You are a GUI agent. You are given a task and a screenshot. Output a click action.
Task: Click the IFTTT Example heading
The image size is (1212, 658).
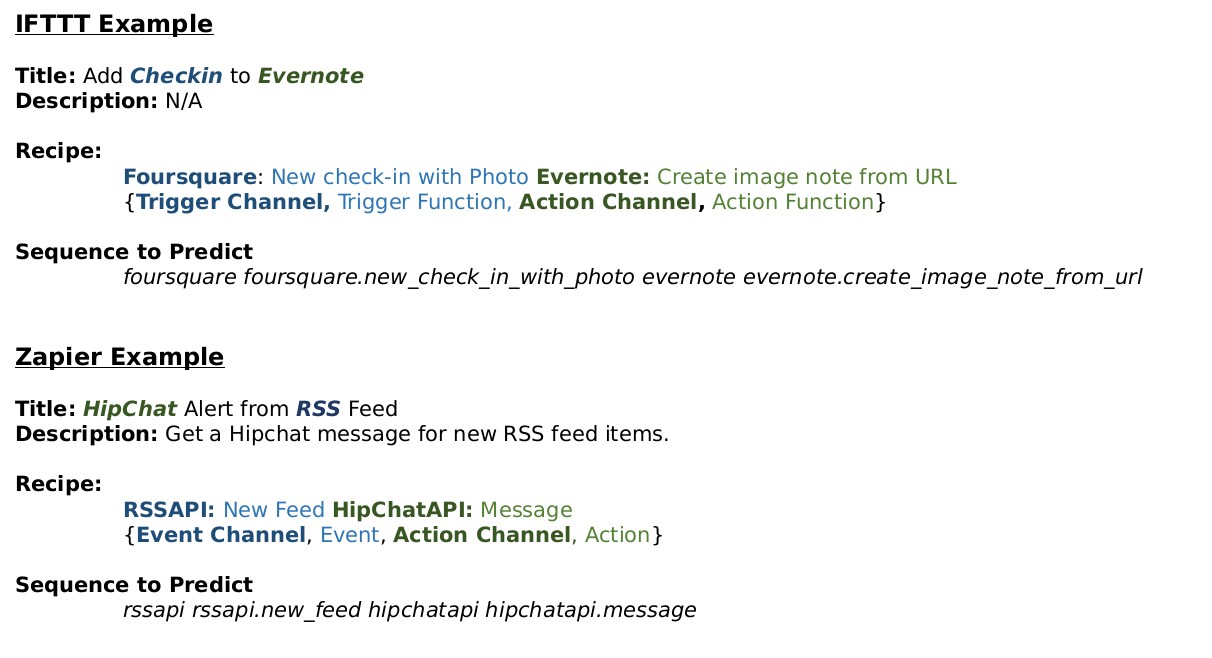pyautogui.click(x=114, y=24)
